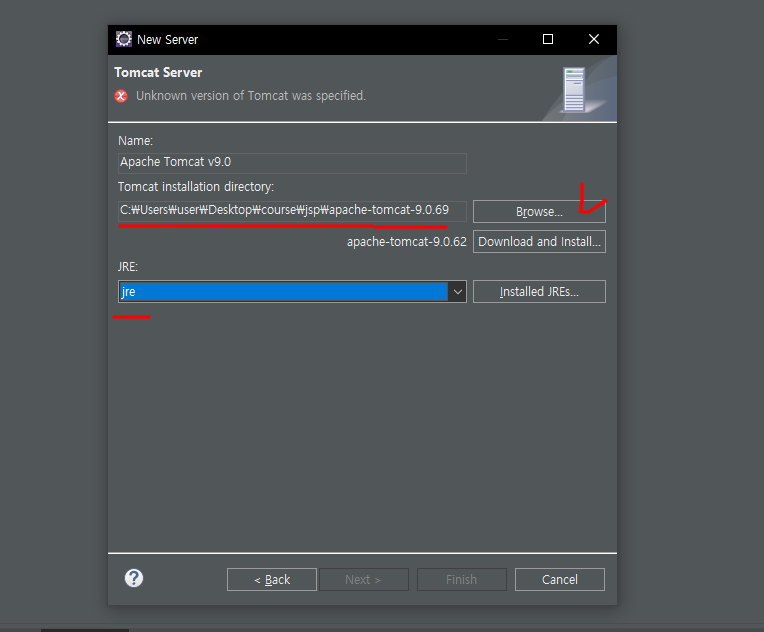Go back with the < Back button
The height and width of the screenshot is (632, 764).
coord(271,579)
